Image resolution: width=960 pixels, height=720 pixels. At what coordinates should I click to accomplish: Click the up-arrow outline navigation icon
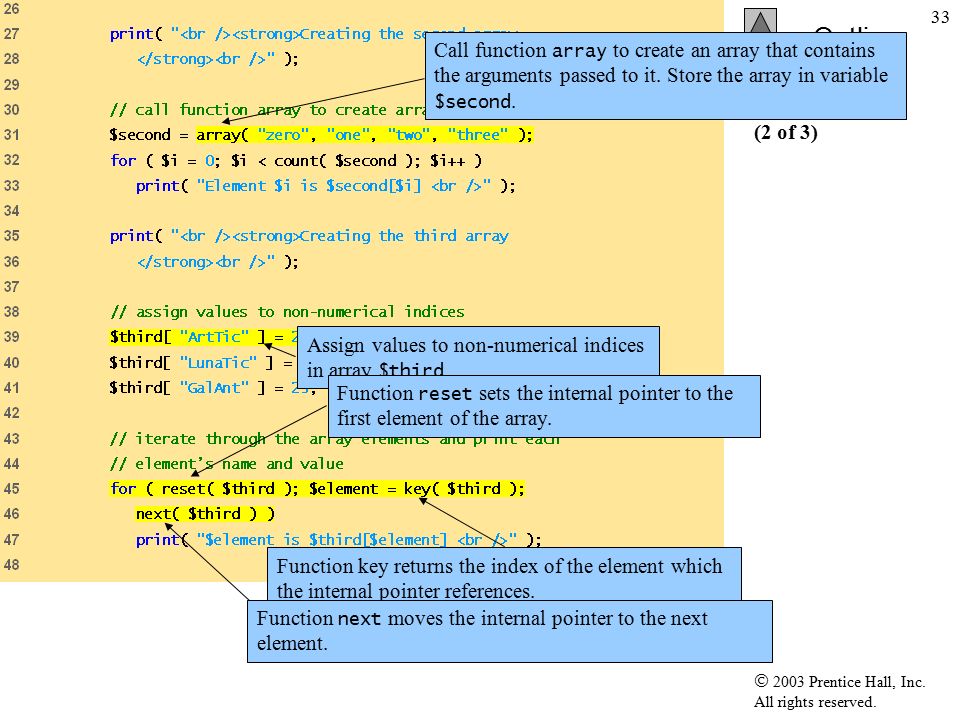tap(760, 21)
